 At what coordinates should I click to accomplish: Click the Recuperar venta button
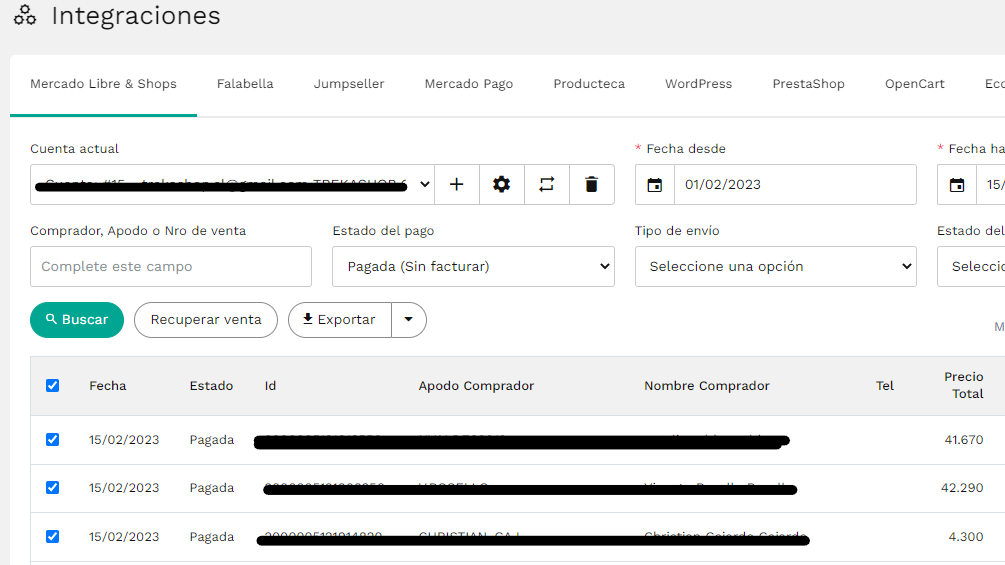pos(206,320)
